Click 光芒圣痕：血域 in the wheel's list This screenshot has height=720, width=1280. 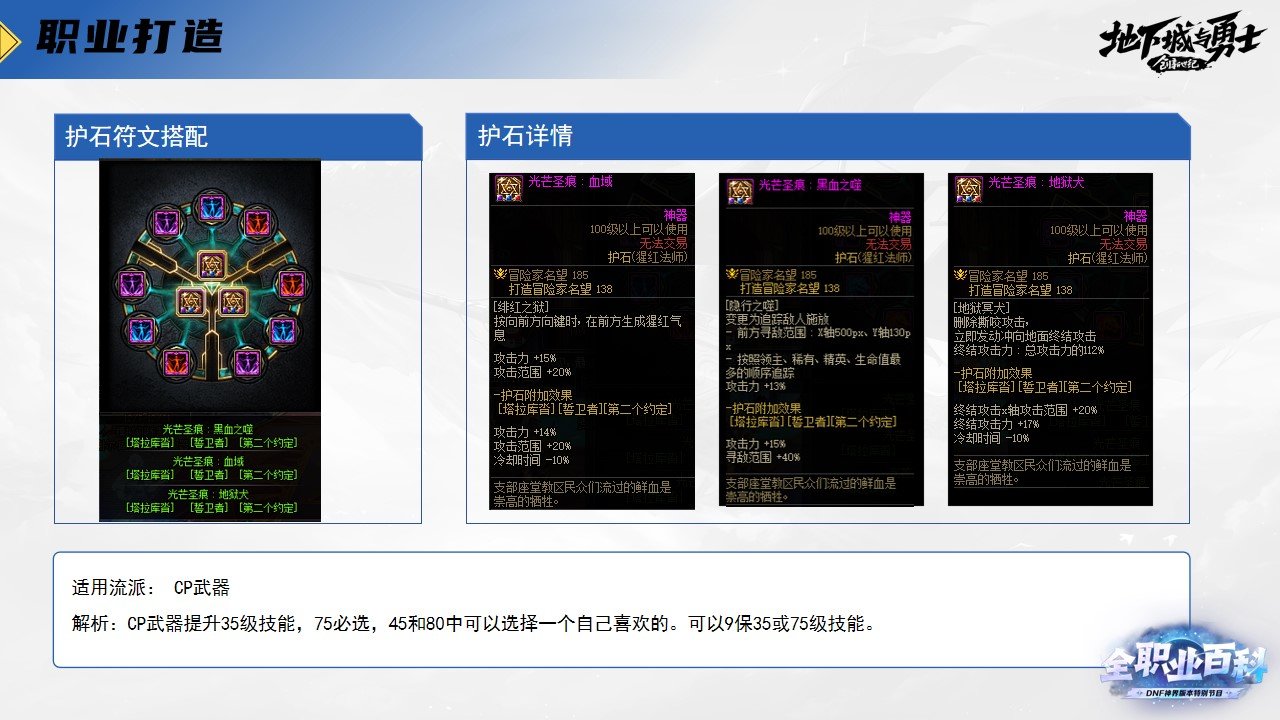click(208, 461)
